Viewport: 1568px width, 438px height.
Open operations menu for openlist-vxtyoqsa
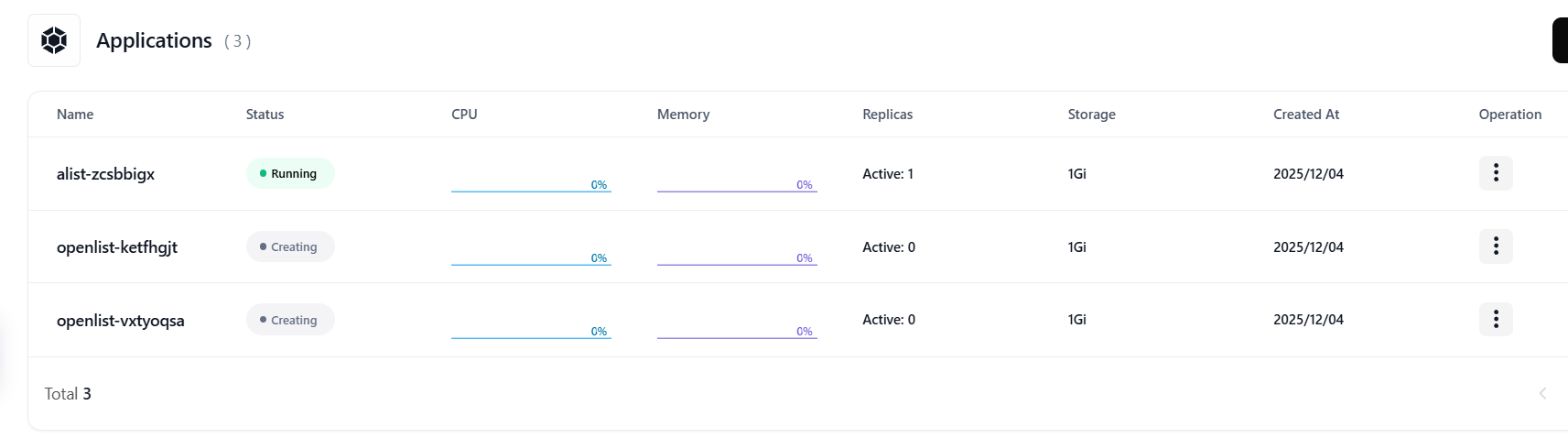(1496, 320)
